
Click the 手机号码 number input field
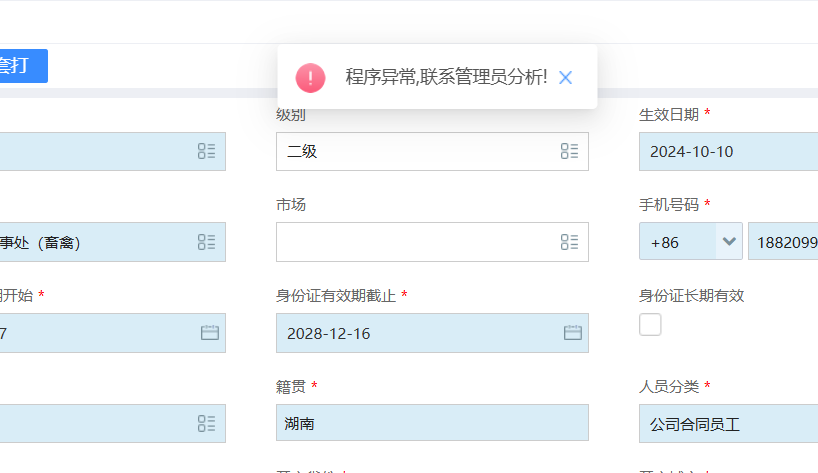point(784,242)
